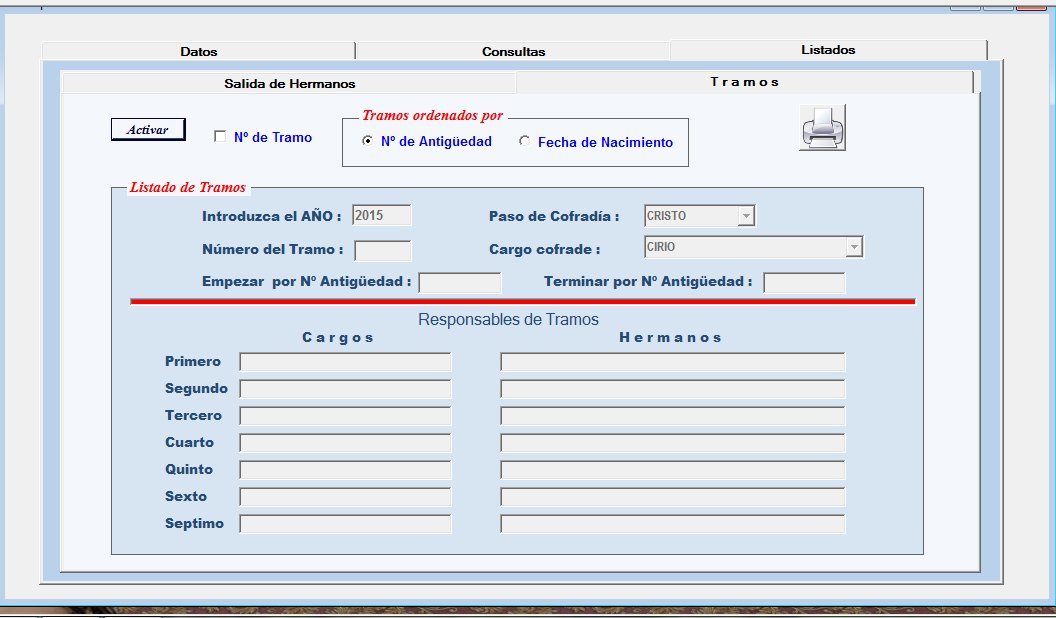Screen dimensions: 1056x618
Task: Select the Nº de Antigüedad radio option
Action: coord(368,141)
